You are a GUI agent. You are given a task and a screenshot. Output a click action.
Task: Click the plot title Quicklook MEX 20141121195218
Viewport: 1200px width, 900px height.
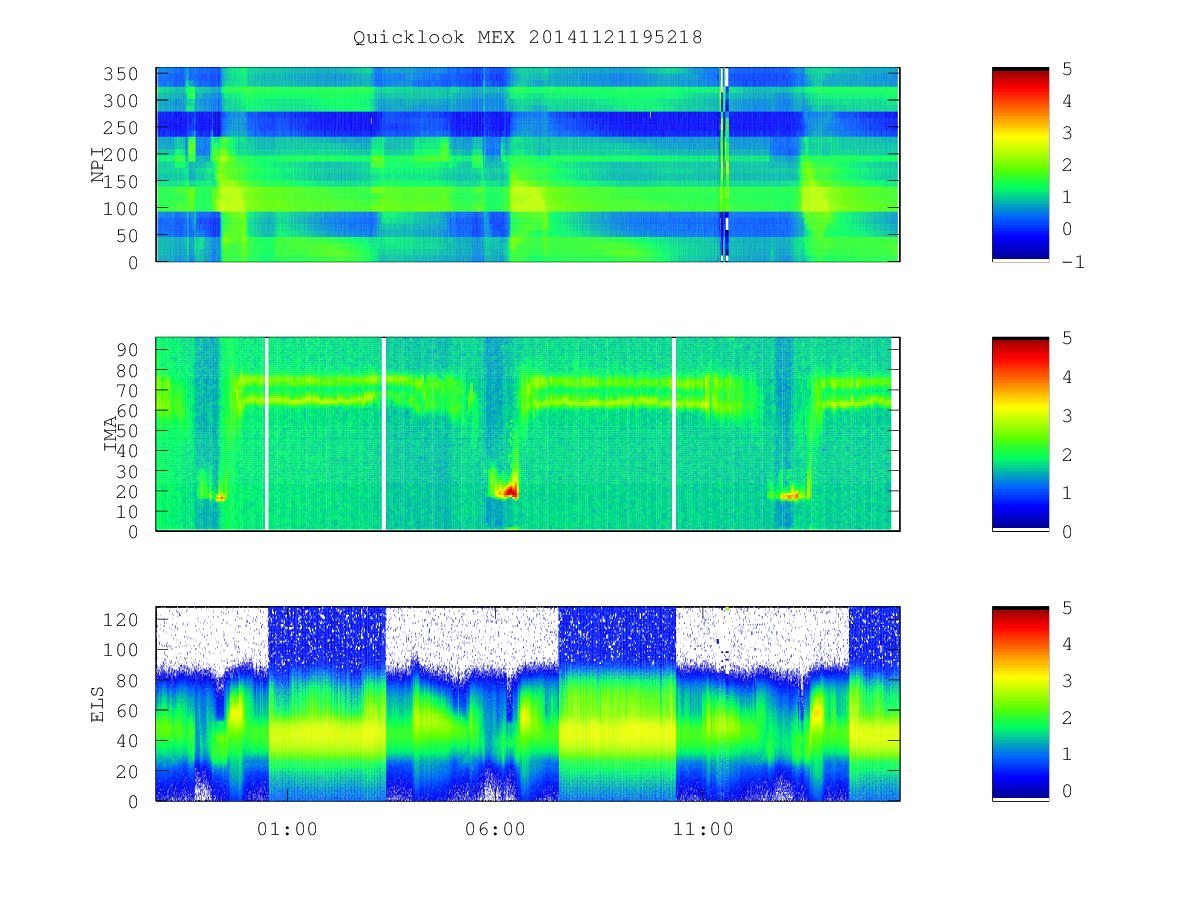[528, 37]
